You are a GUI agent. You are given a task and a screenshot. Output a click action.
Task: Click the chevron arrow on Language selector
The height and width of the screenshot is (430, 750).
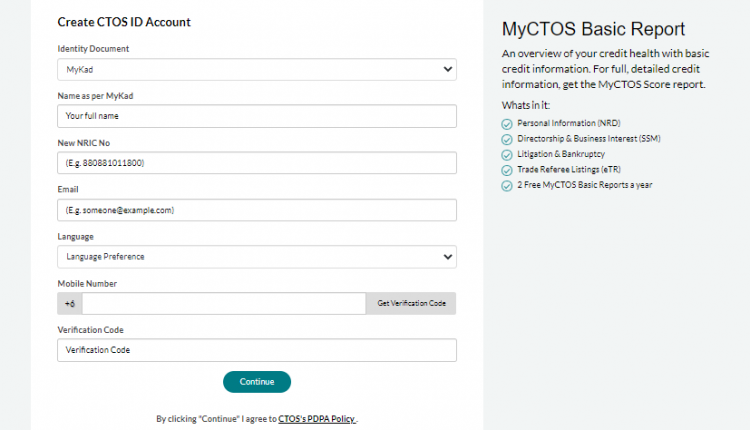click(446, 257)
